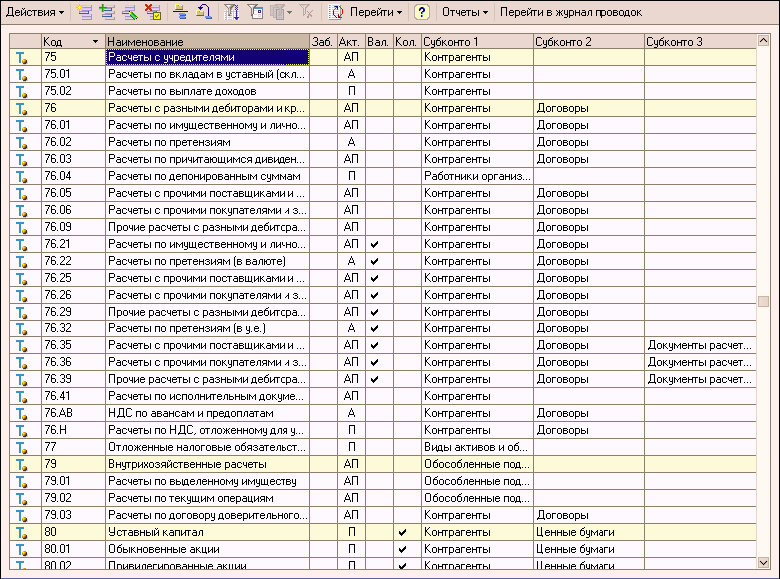Click the Edit current item pencil icon
The width and height of the screenshot is (780, 579).
[129, 13]
